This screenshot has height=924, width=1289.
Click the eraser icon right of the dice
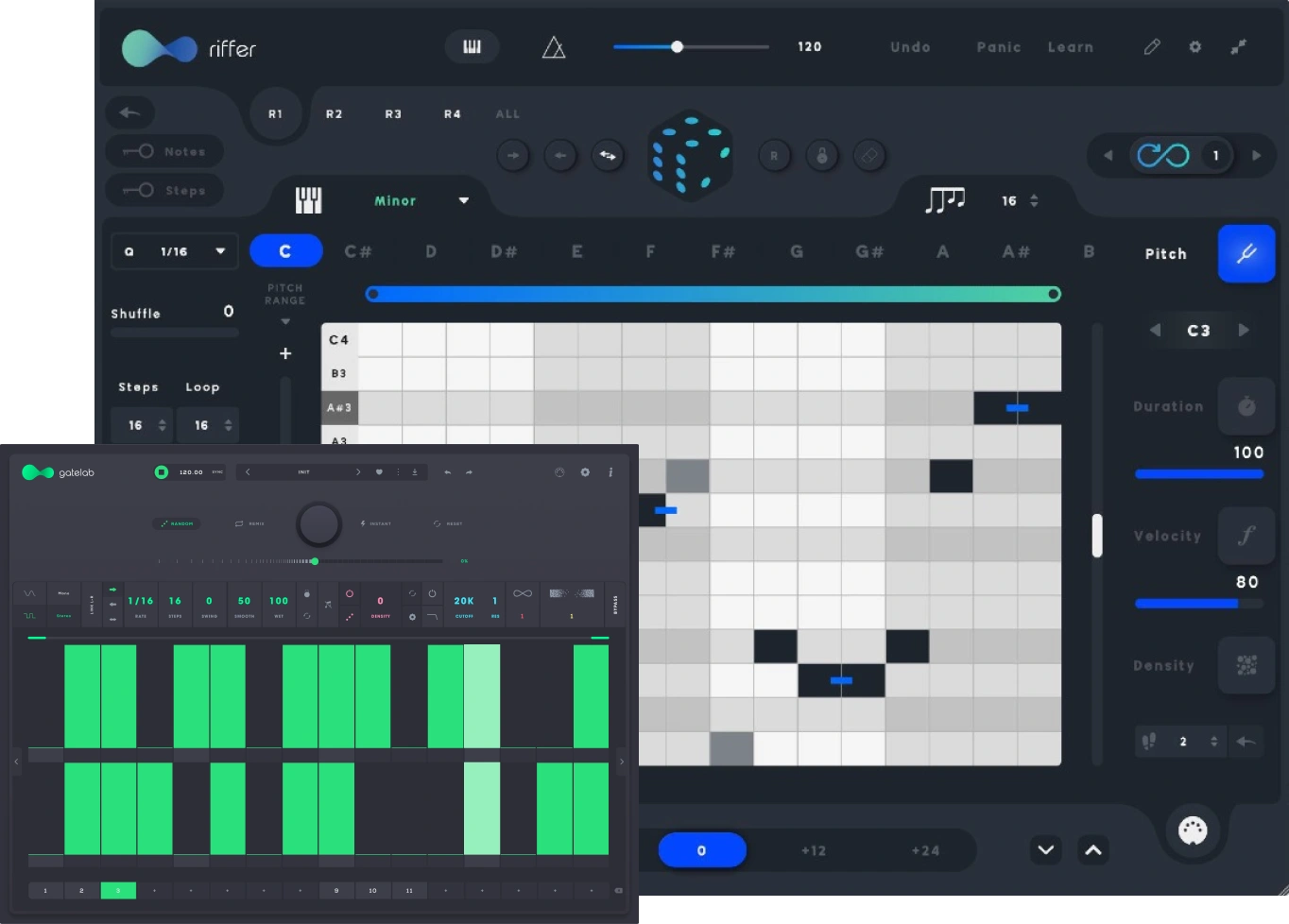coord(869,156)
